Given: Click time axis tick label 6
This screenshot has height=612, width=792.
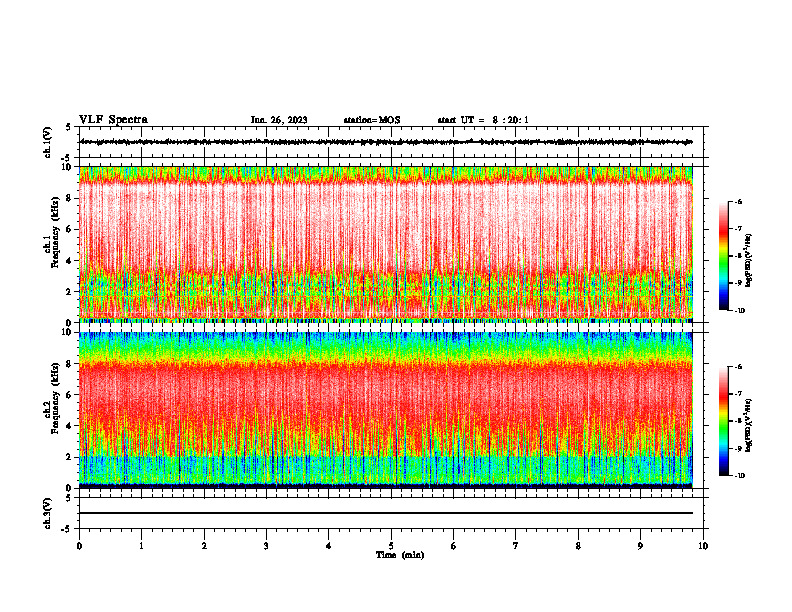Looking at the screenshot, I should [454, 546].
